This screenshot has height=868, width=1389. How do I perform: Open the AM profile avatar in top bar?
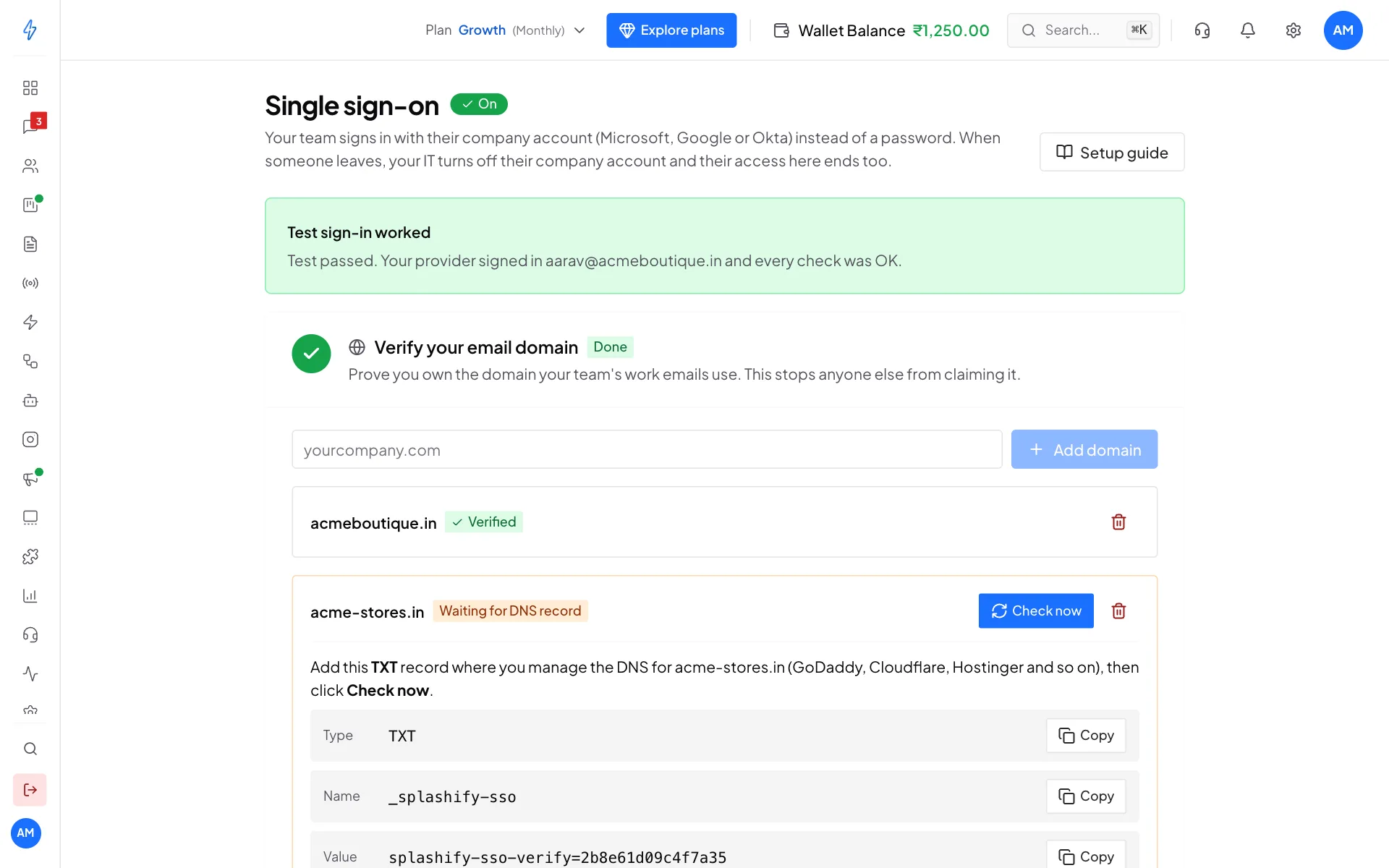coord(1343,30)
